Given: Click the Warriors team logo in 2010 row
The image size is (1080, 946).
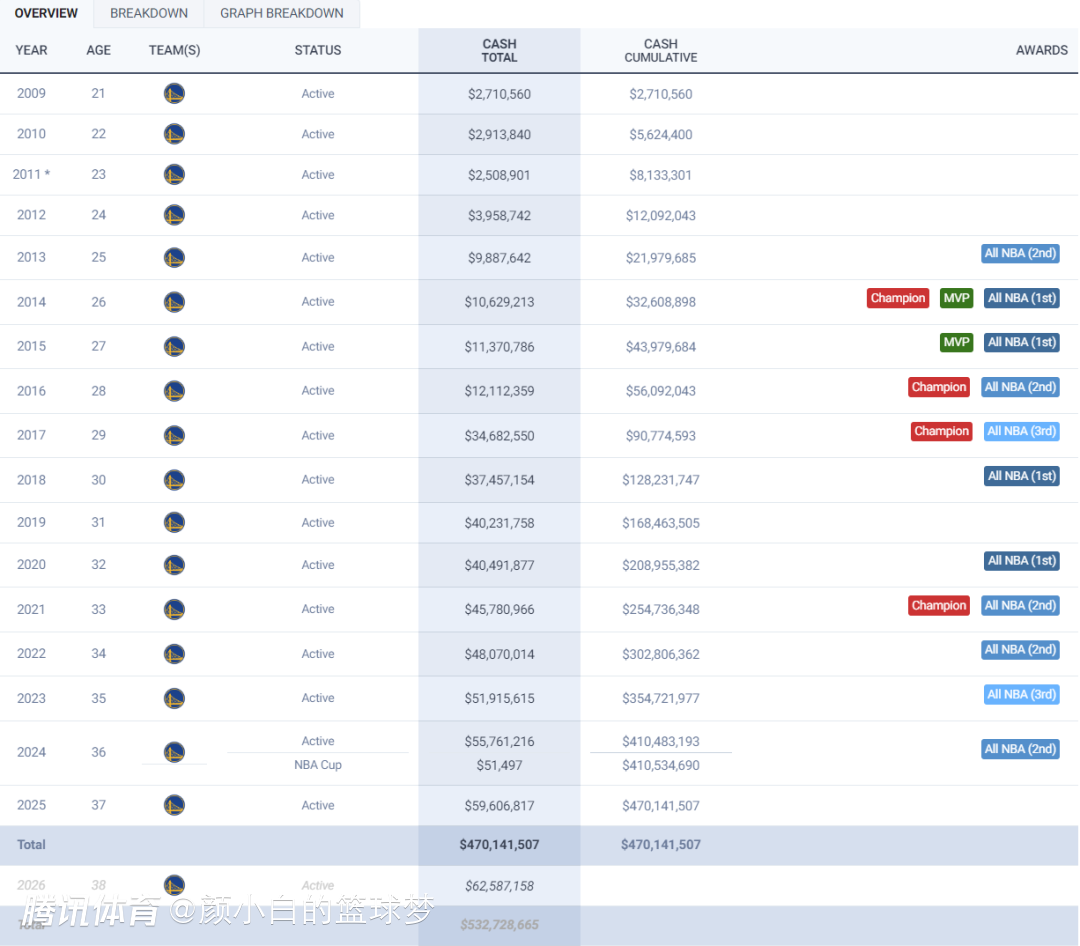Looking at the screenshot, I should (x=174, y=134).
